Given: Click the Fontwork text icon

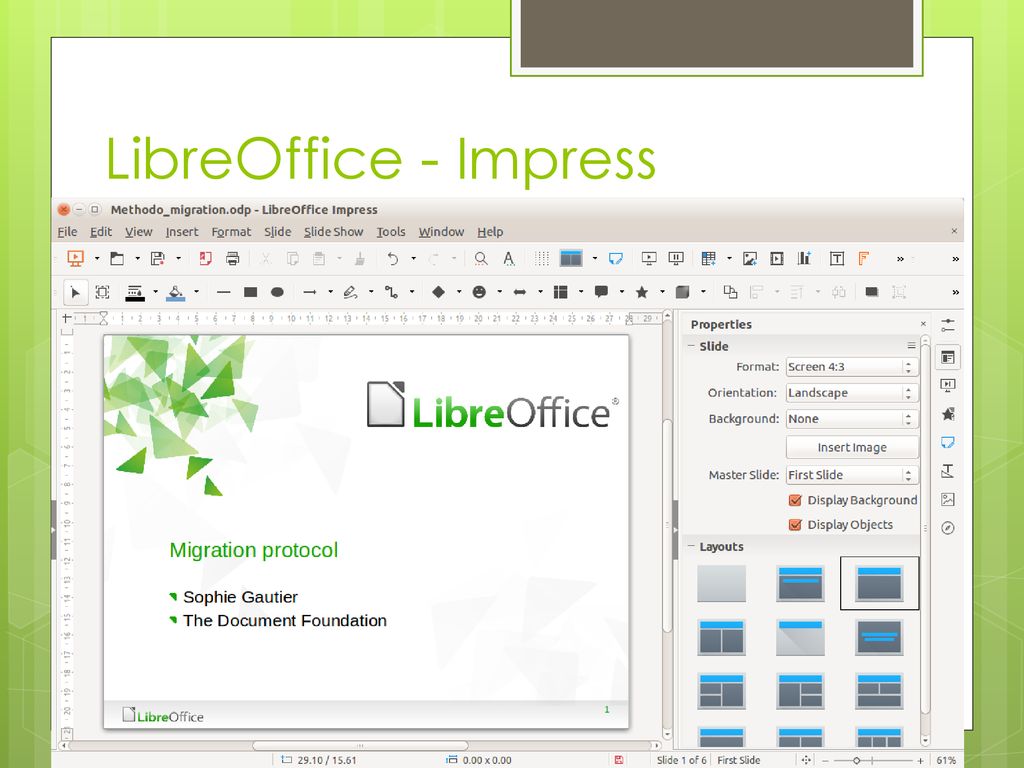Looking at the screenshot, I should tap(863, 259).
